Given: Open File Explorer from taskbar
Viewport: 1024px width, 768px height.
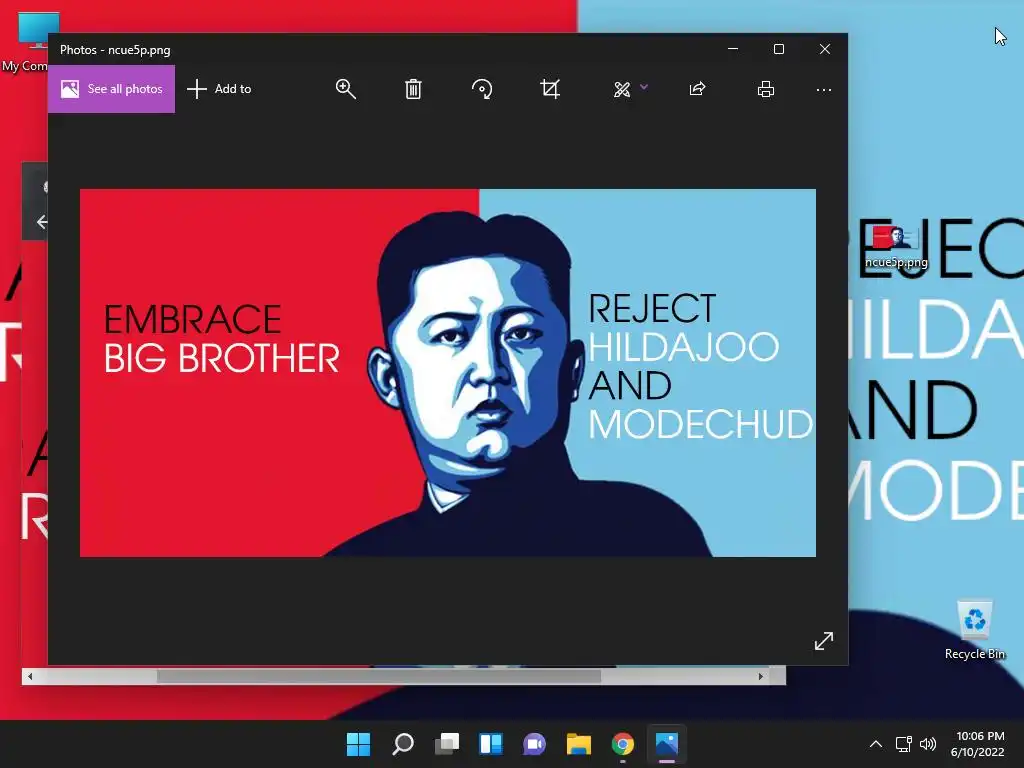Looking at the screenshot, I should (x=579, y=744).
